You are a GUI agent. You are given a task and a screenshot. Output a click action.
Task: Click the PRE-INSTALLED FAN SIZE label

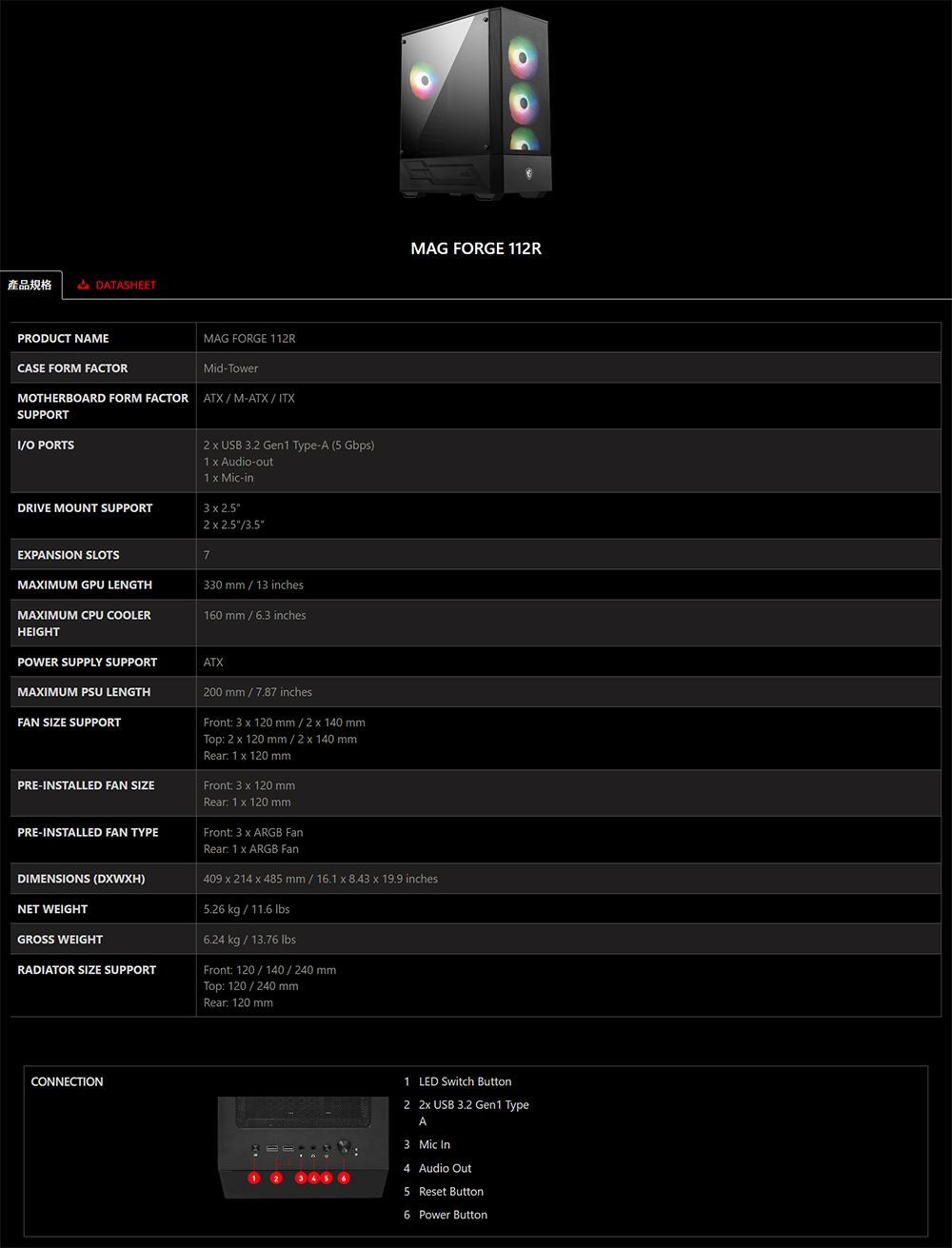(86, 785)
